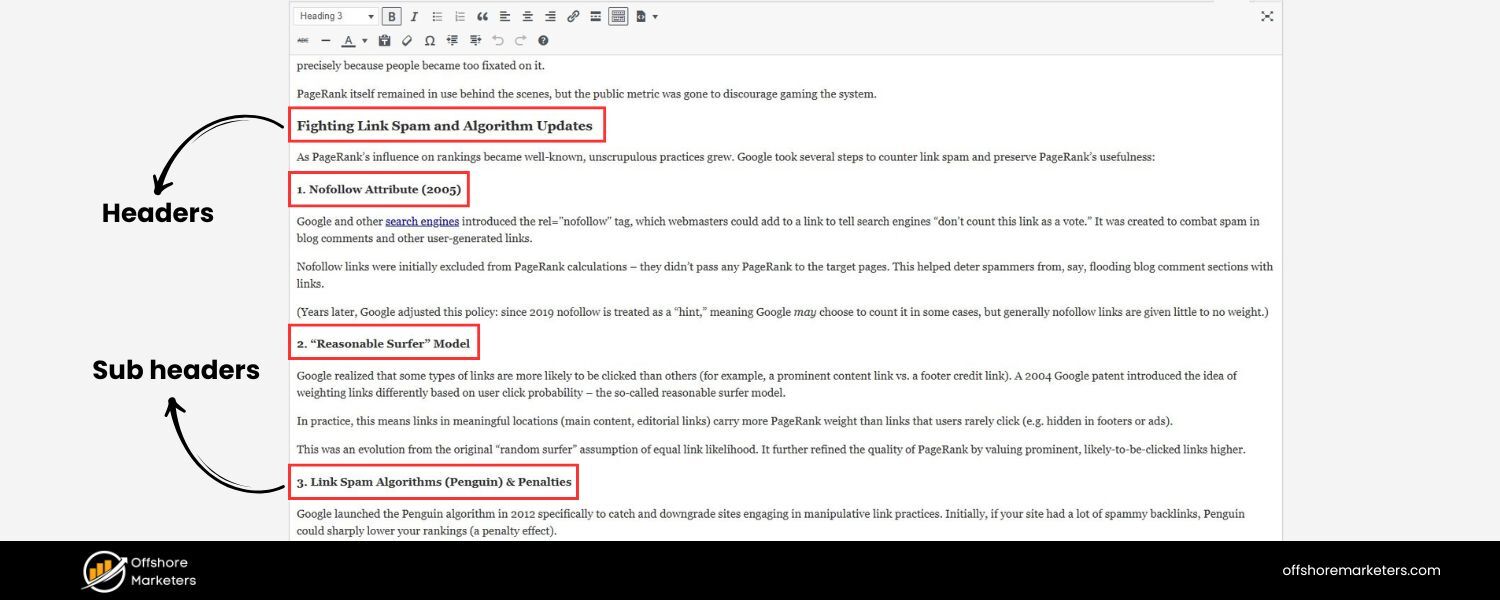Pick a text color via the underlined A swatch
The image size is (1500, 600).
(348, 41)
